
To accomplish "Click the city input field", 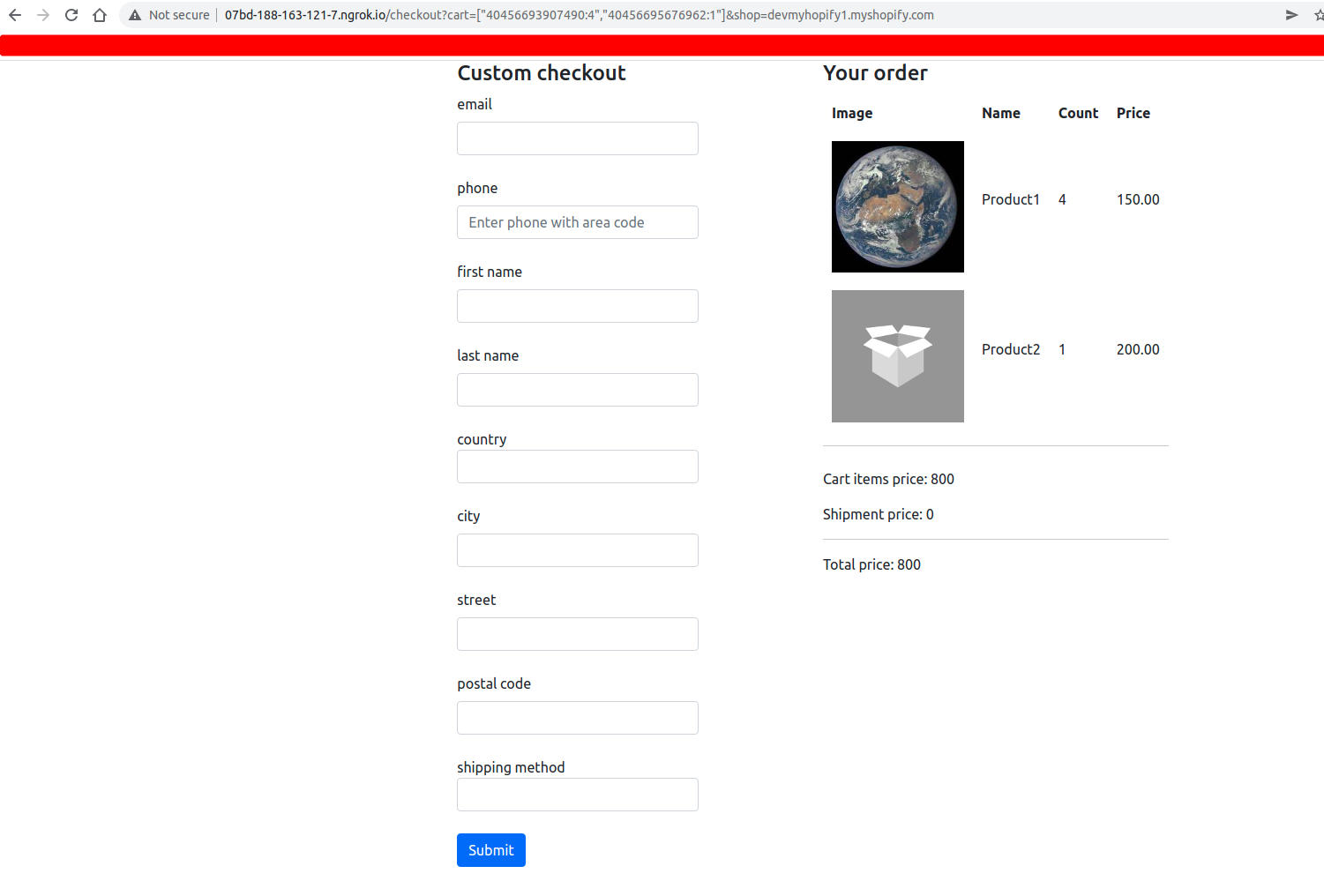I will click(578, 550).
